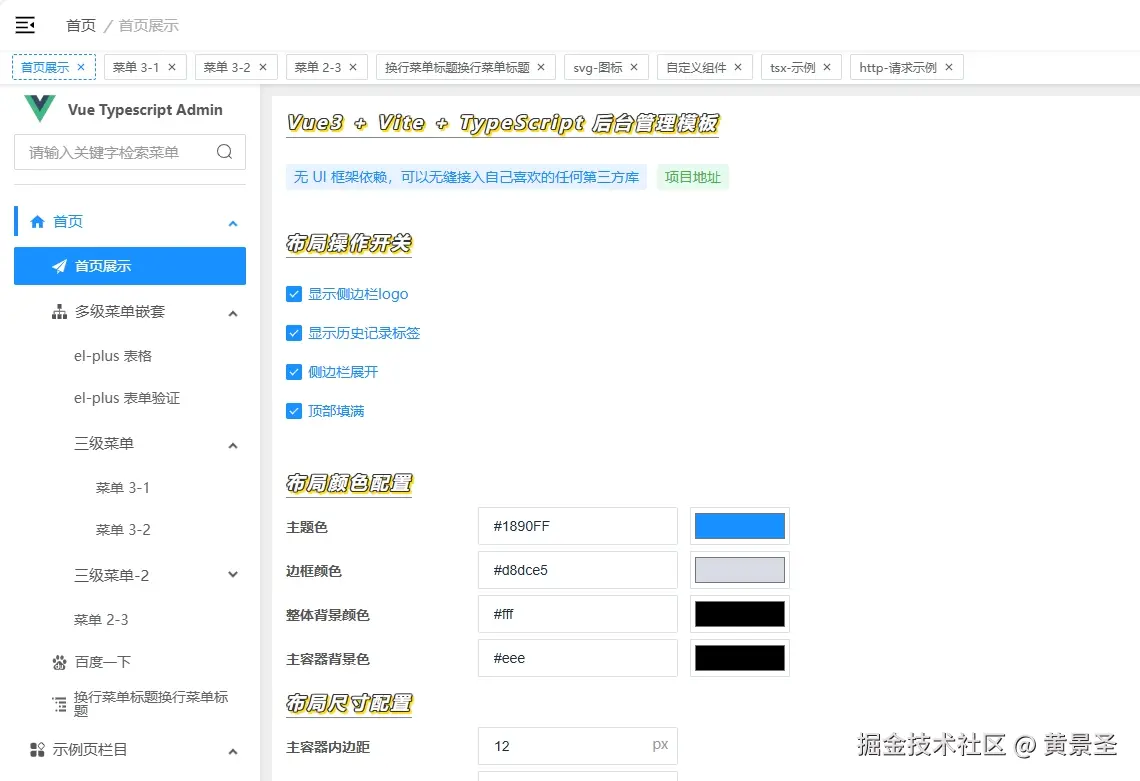Click the grid icon beside 示例页栏目
This screenshot has width=1140, height=781.
click(x=37, y=750)
